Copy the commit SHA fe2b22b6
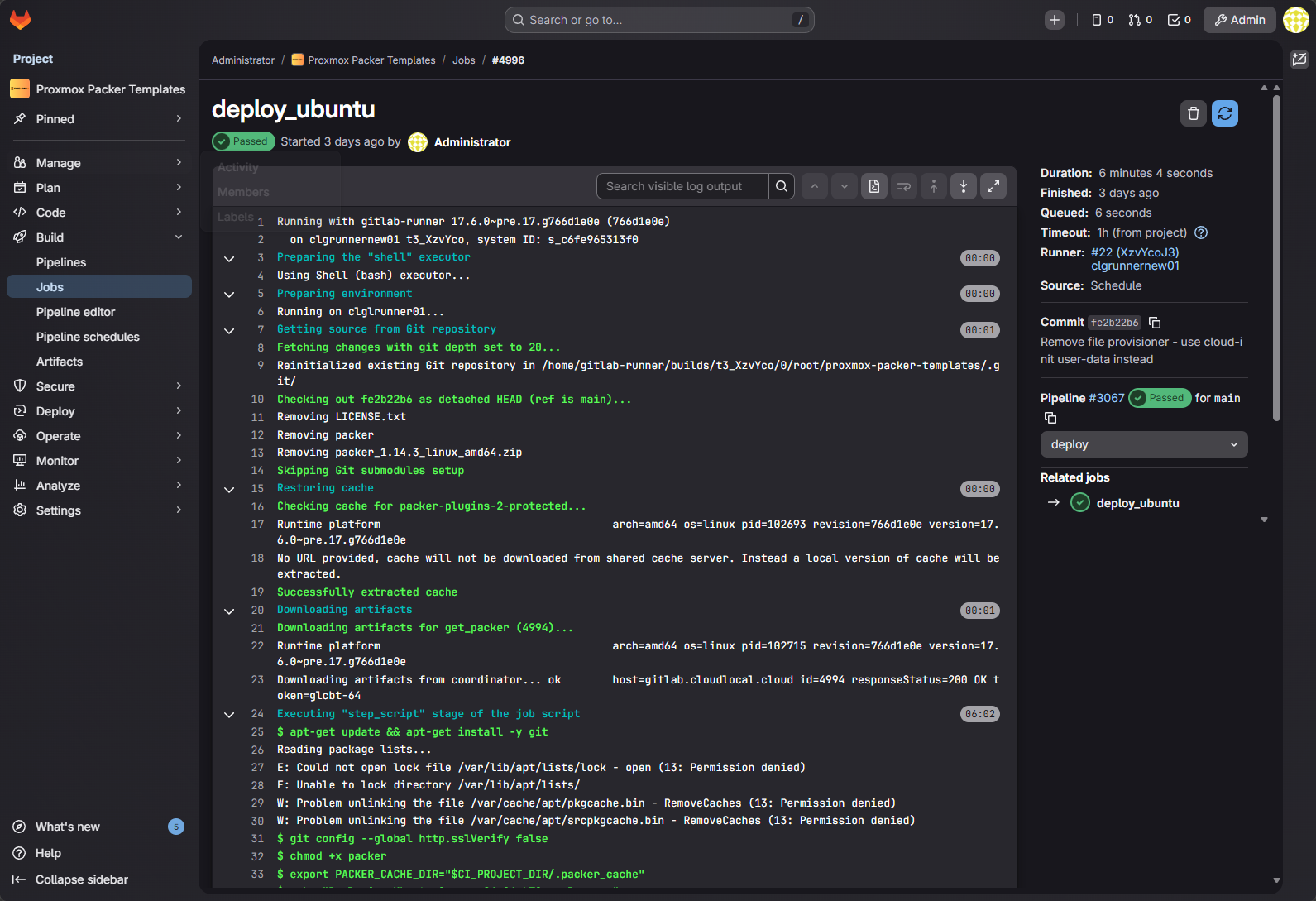This screenshot has height=901, width=1316. 1155,323
